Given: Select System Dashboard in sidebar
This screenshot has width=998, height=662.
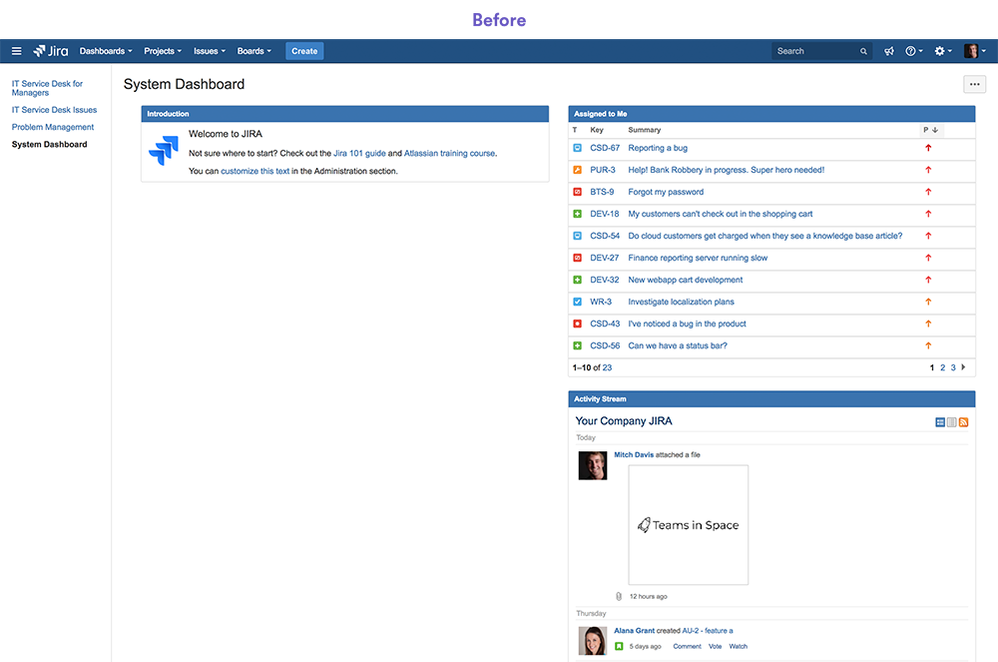Looking at the screenshot, I should coord(50,144).
